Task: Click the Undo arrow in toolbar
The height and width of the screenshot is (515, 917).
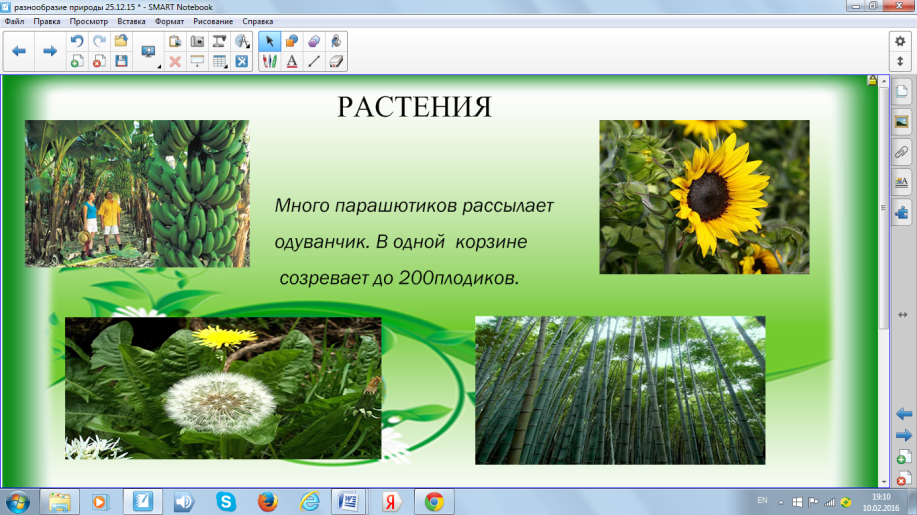Action: click(x=76, y=41)
